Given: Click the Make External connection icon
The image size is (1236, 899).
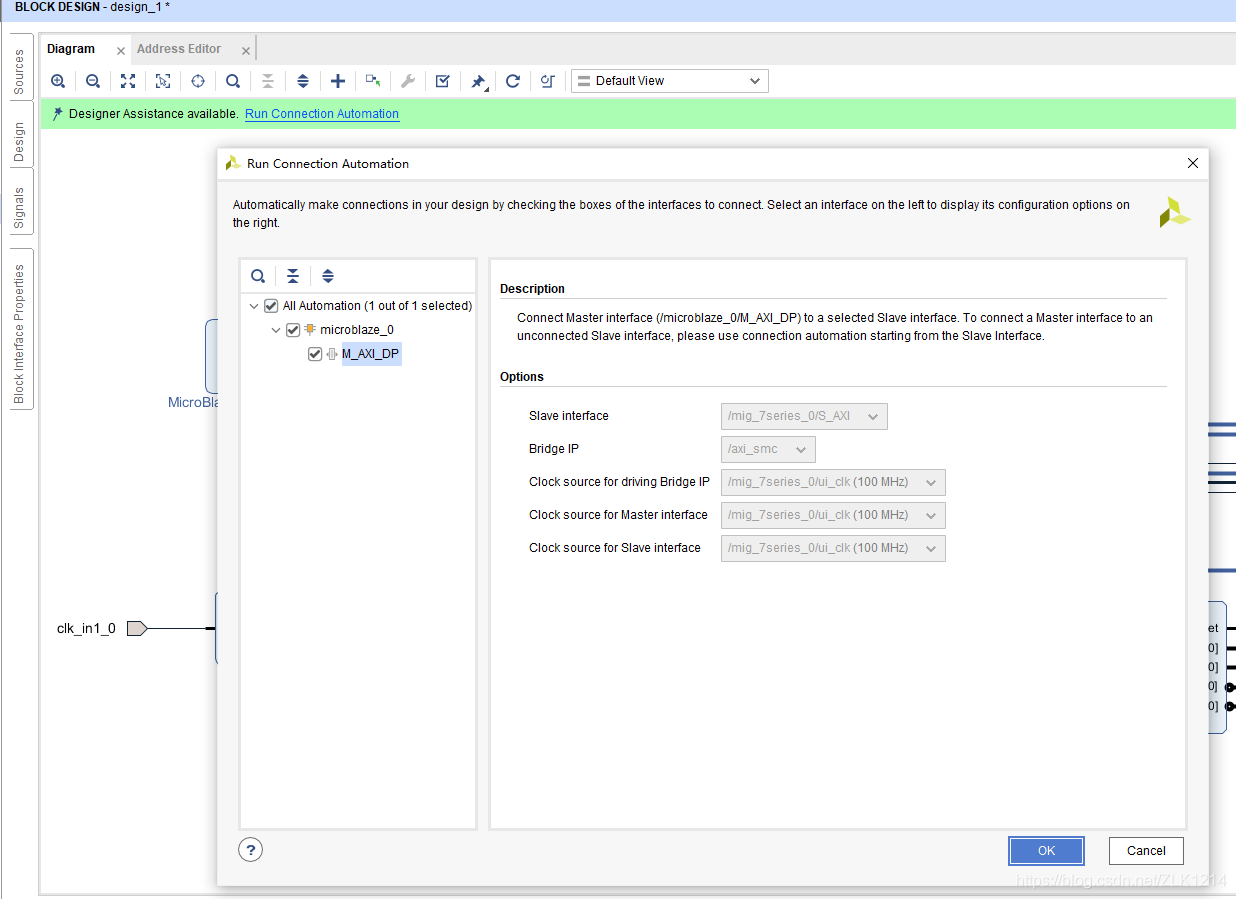Looking at the screenshot, I should pyautogui.click(x=373, y=81).
